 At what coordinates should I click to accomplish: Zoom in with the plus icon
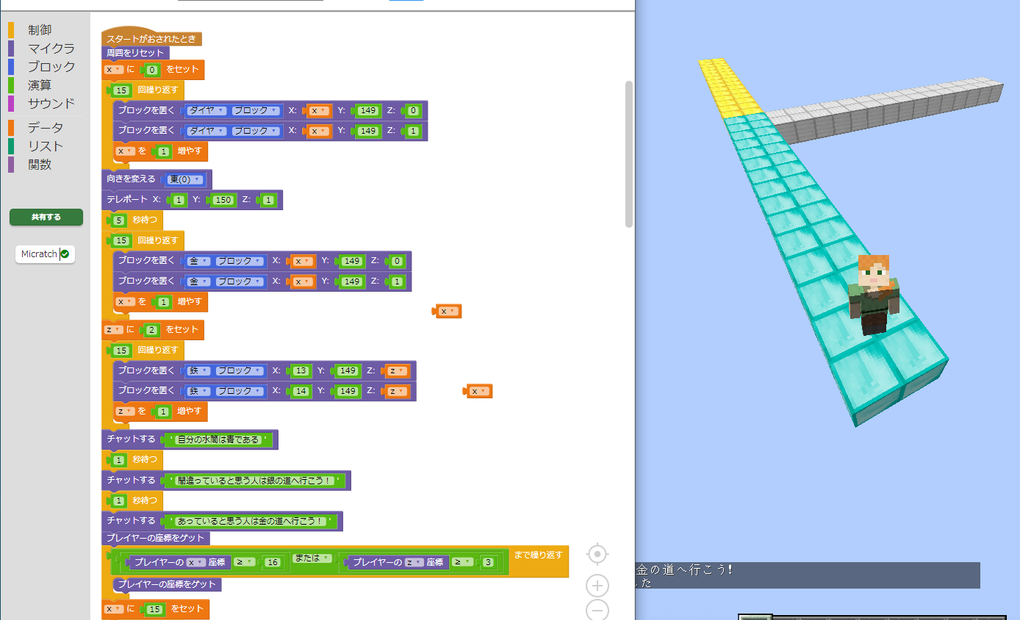pyautogui.click(x=597, y=586)
